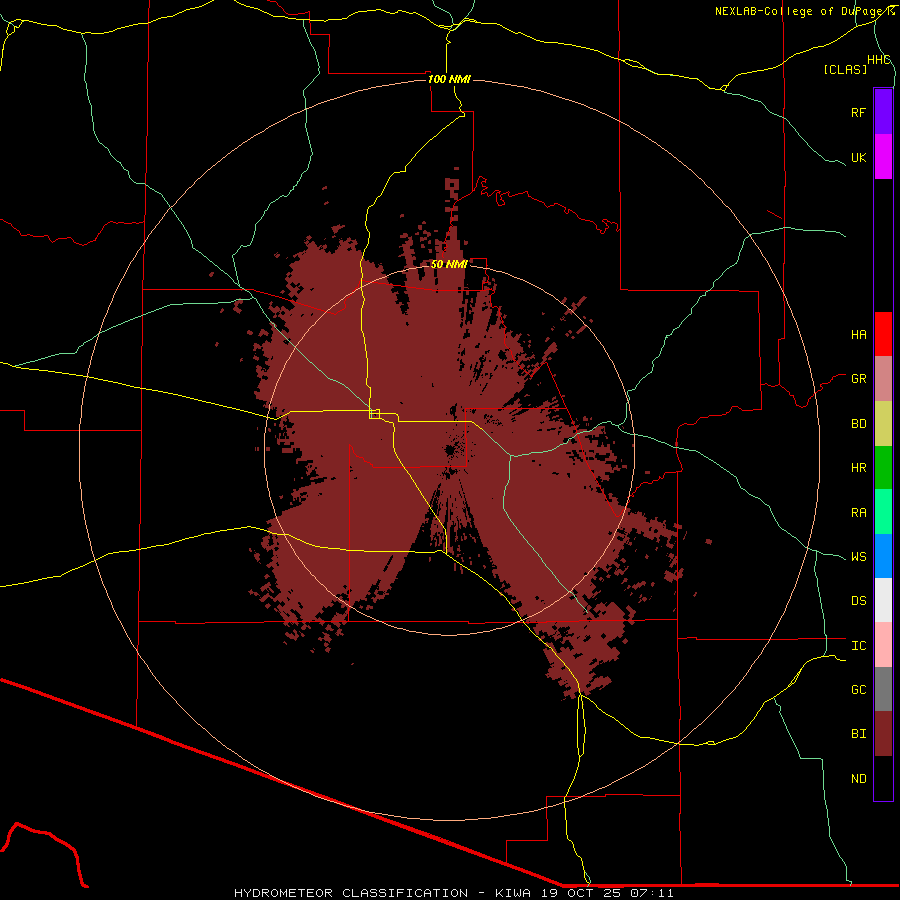
Task: Click the BI dark red legend swatch
Action: point(883,734)
